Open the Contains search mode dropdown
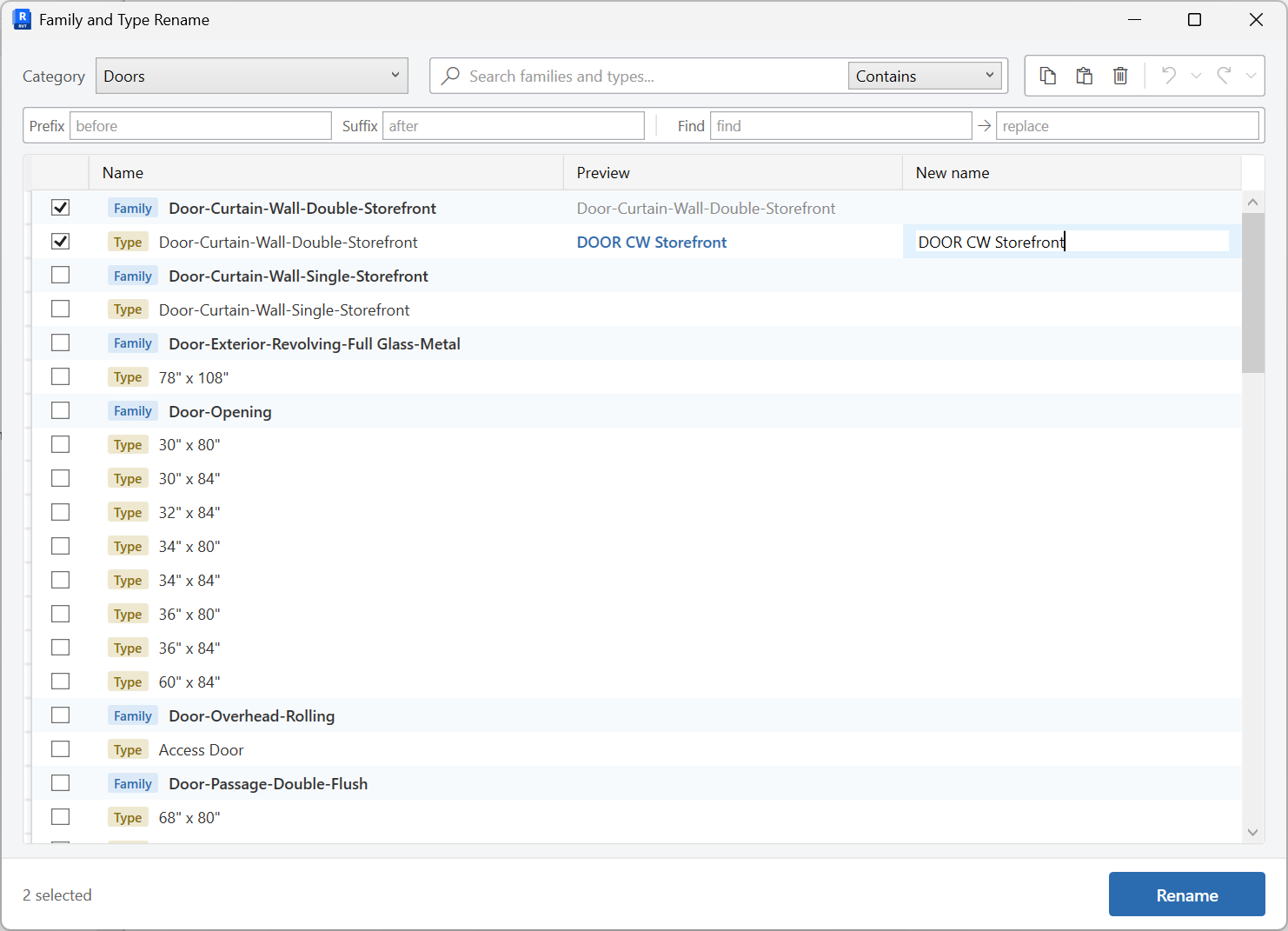The image size is (1288, 931). pyautogui.click(x=925, y=76)
